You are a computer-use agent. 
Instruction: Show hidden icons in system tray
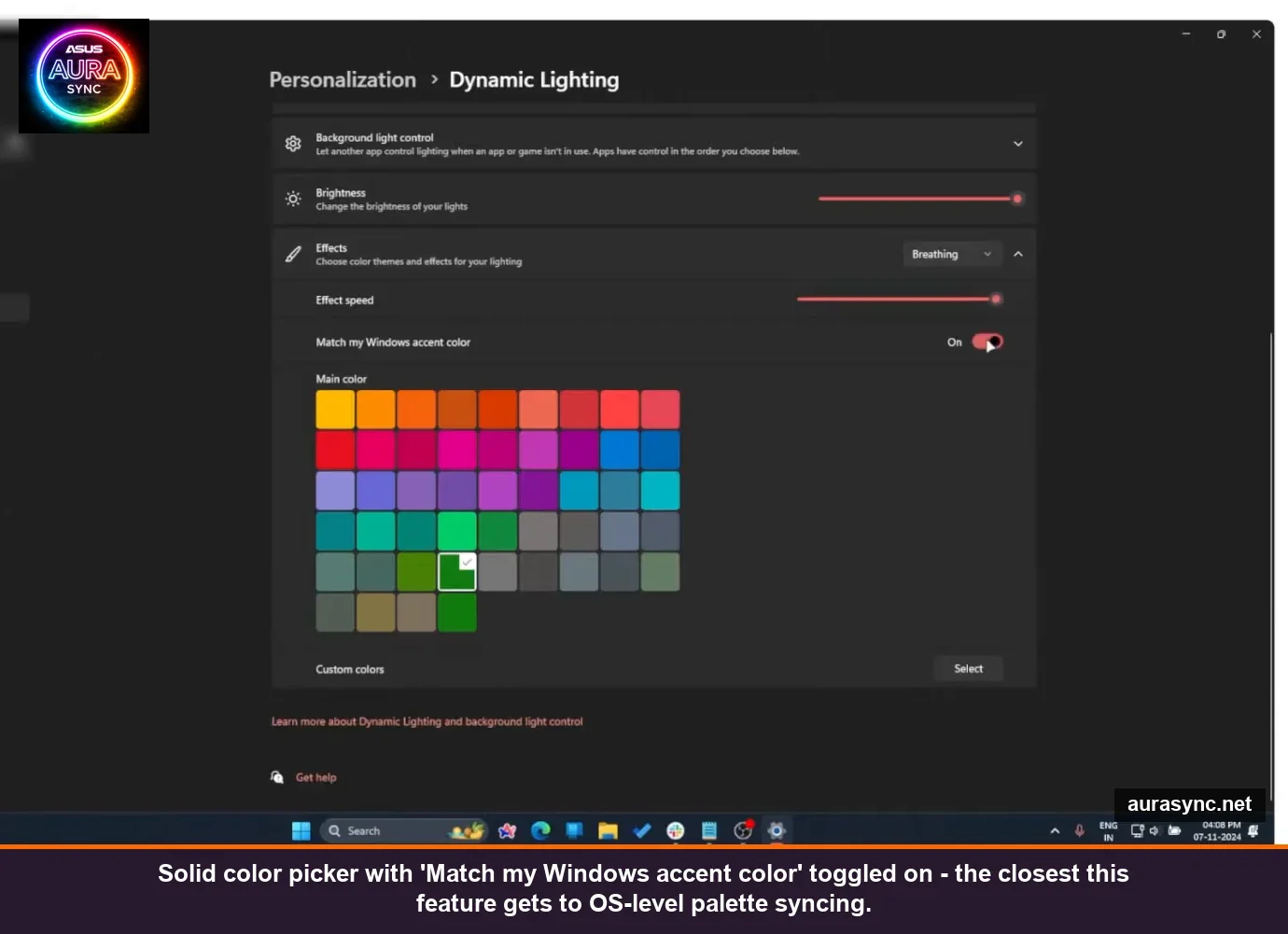pyautogui.click(x=1054, y=830)
